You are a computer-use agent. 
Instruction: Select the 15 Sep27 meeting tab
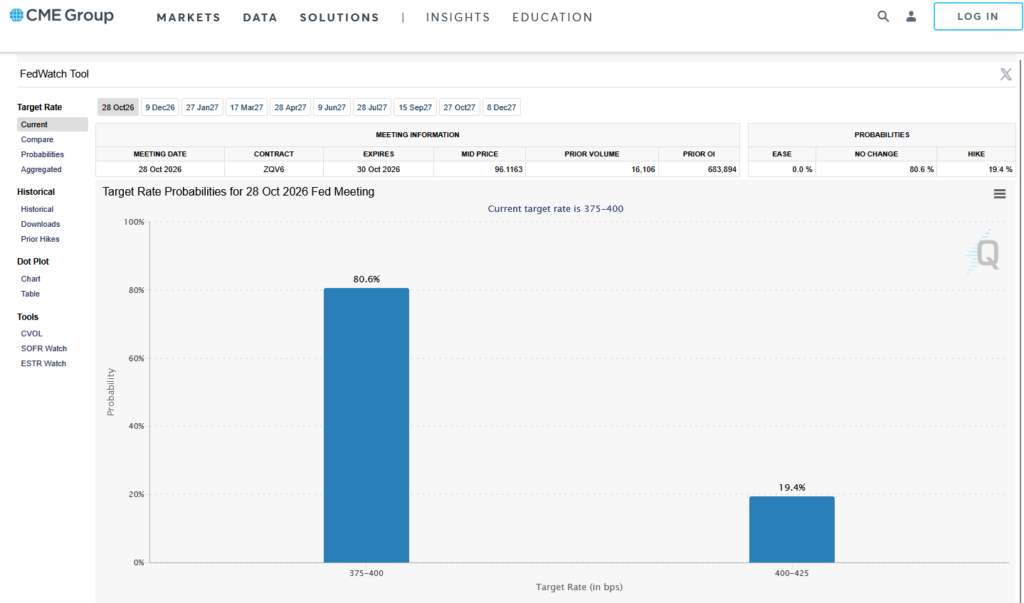415,107
